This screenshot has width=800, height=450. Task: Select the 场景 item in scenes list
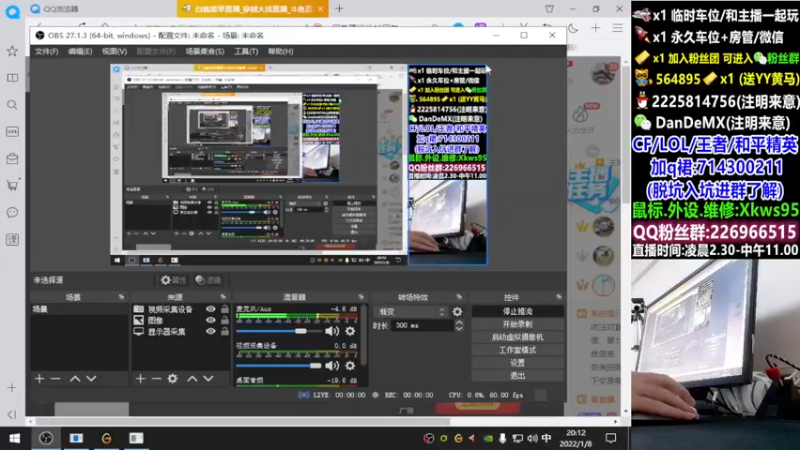pyautogui.click(x=79, y=309)
